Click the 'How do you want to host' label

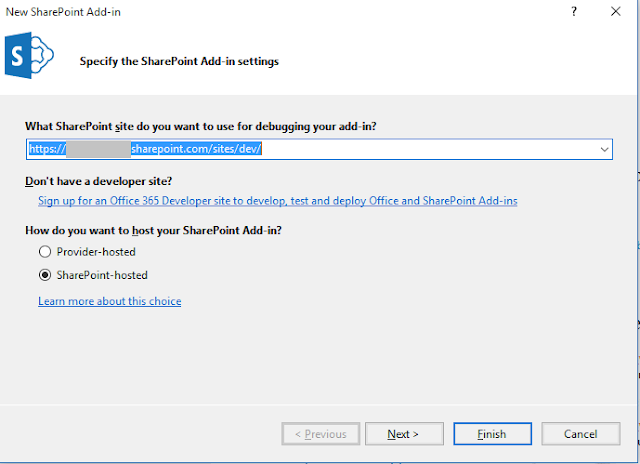coord(153,231)
